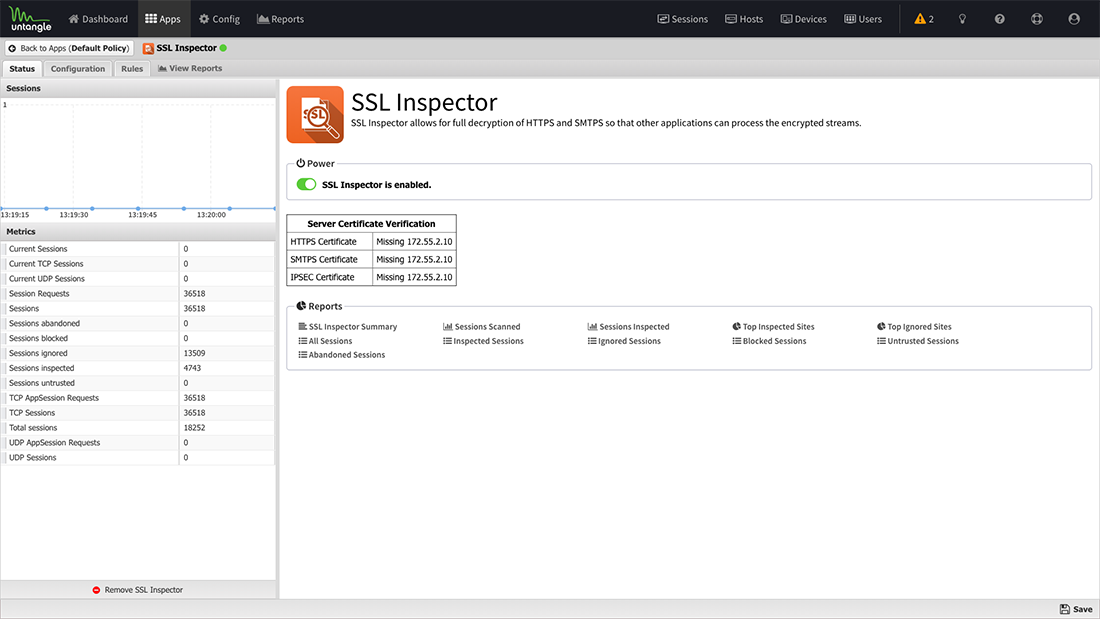Select the Sessions inspected value 4743
This screenshot has width=1100, height=619.
pos(192,368)
